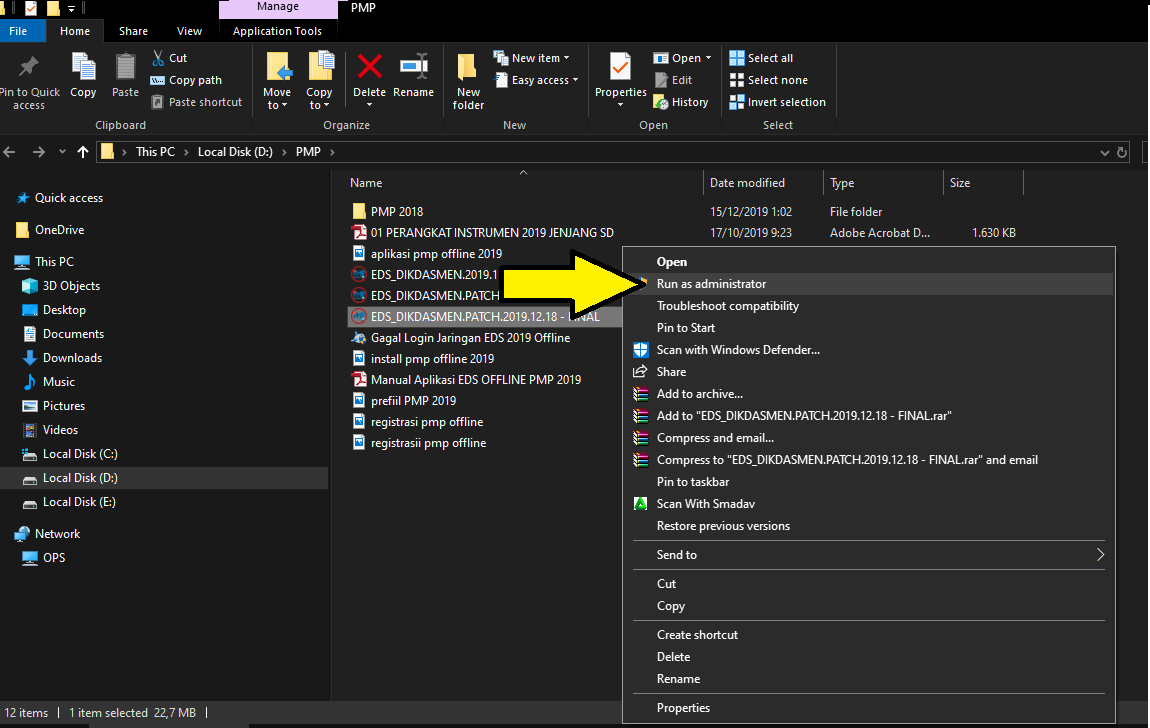Click the Cut scissors icon
The height and width of the screenshot is (728, 1150).
coord(158,58)
